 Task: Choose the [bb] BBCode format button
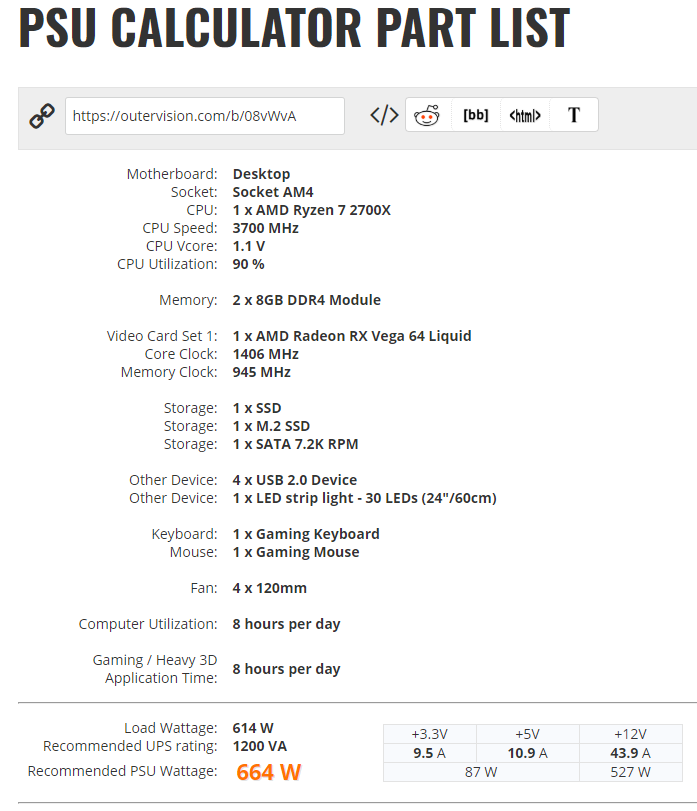click(x=476, y=115)
